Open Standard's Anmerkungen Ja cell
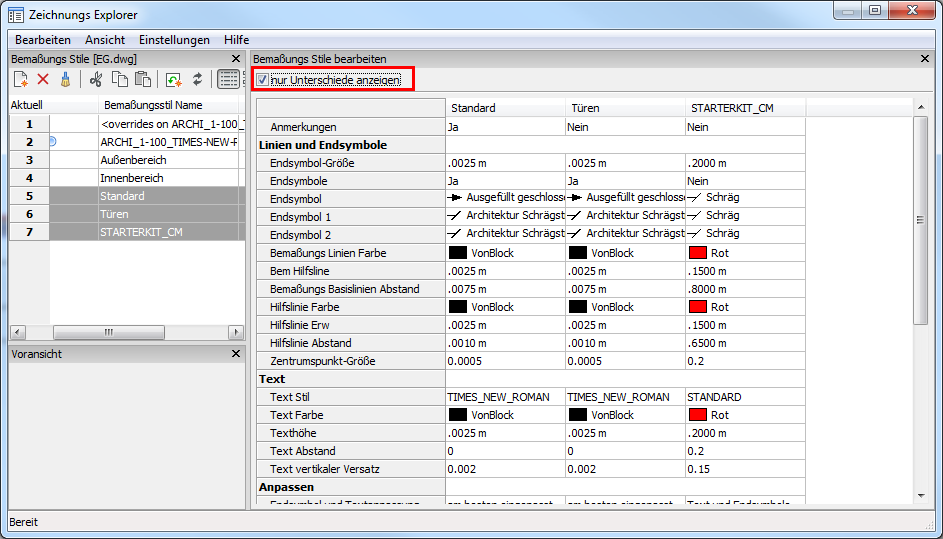The width and height of the screenshot is (943, 539). [505, 127]
